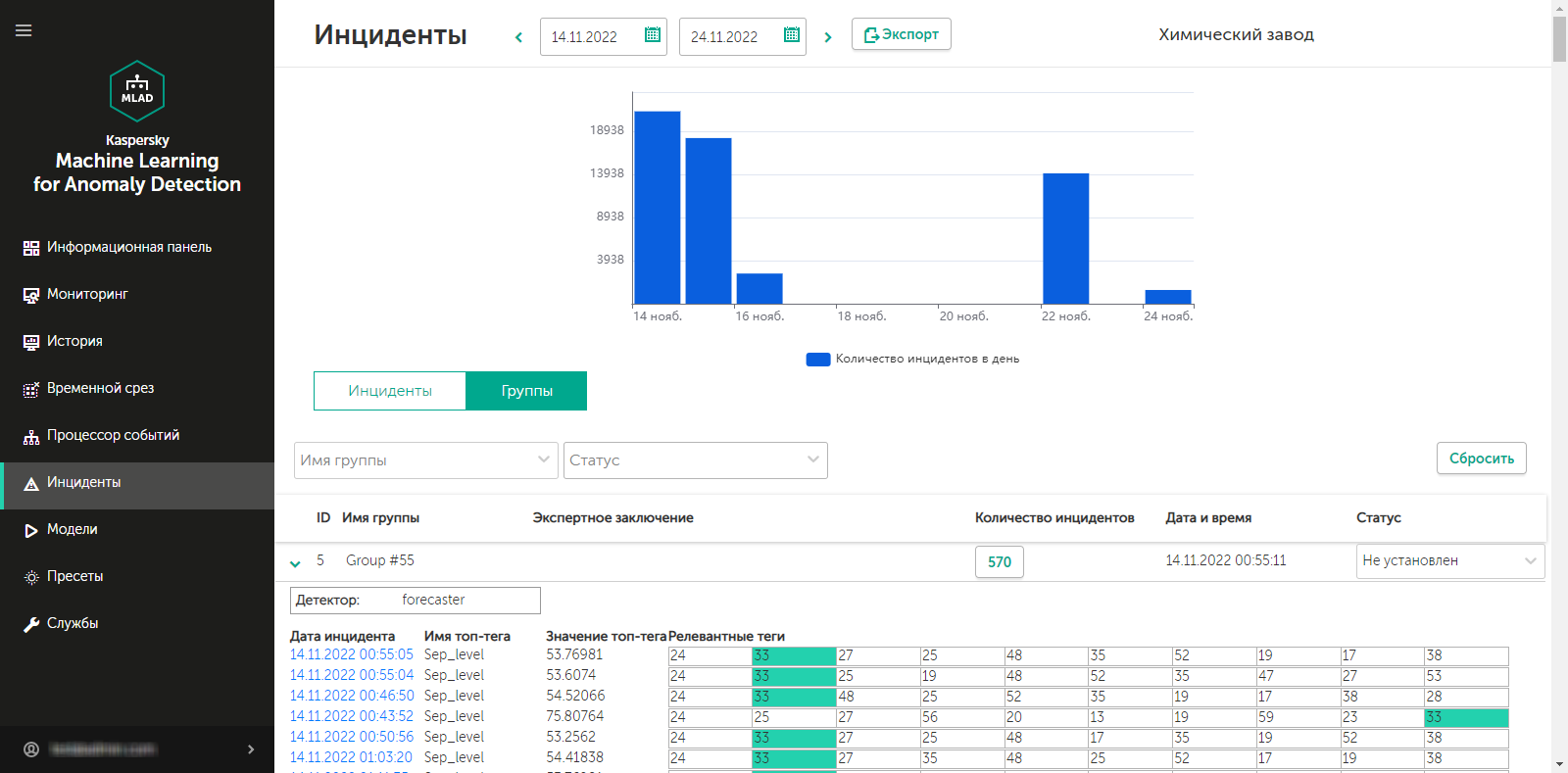Click the hamburger menu icon
Viewport: 1568px width, 773px height.
click(x=24, y=30)
